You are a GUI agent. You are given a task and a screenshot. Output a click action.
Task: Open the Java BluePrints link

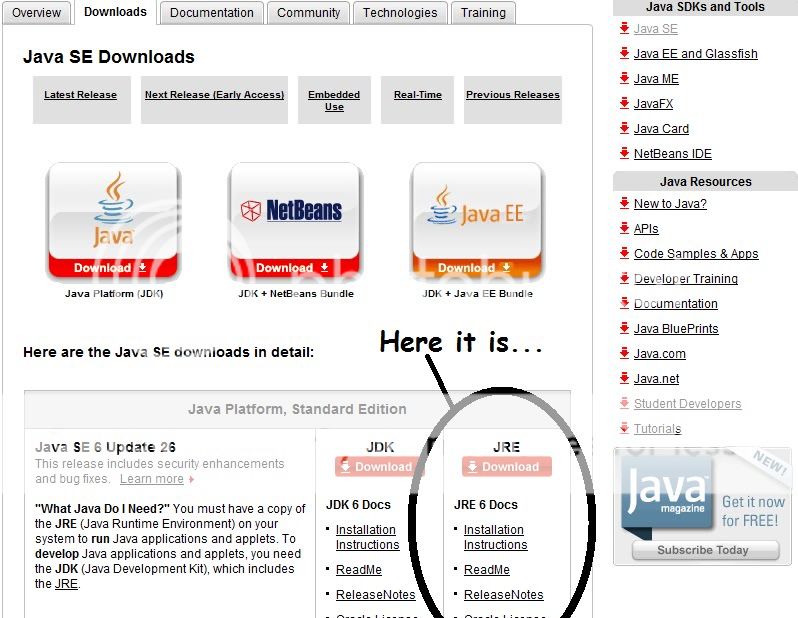676,329
